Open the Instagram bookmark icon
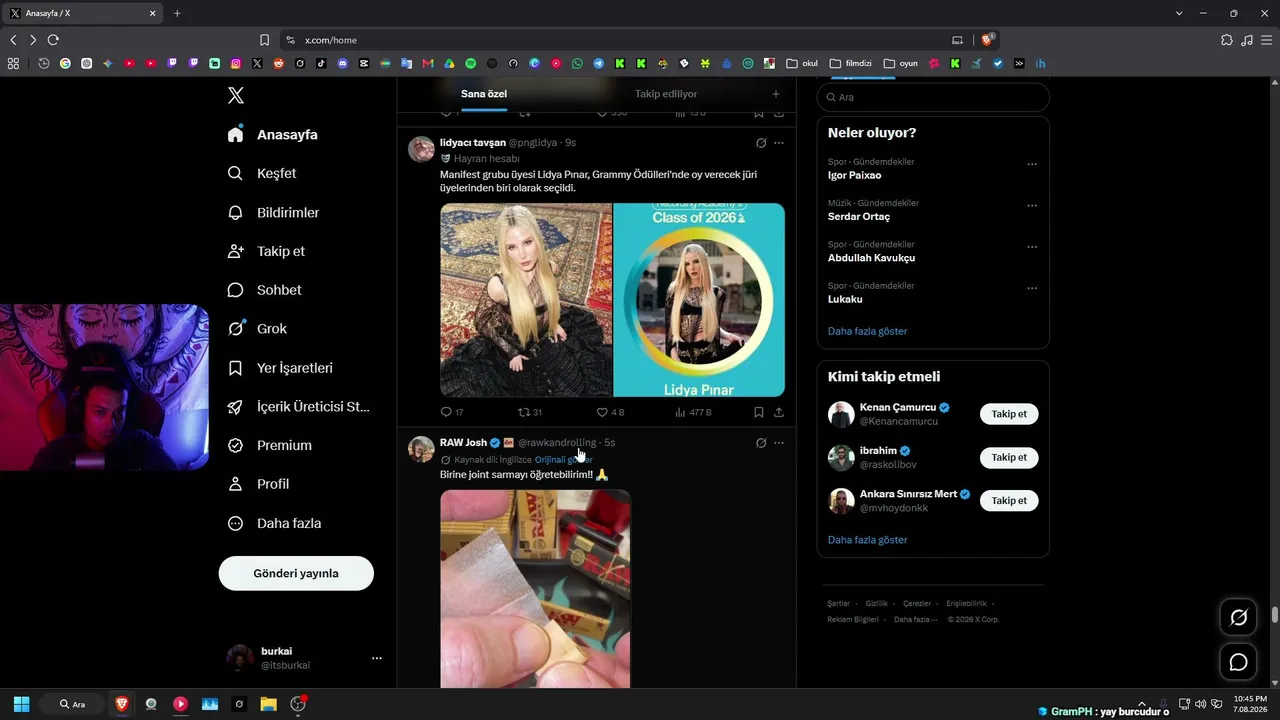This screenshot has width=1280, height=720. pyautogui.click(x=236, y=63)
